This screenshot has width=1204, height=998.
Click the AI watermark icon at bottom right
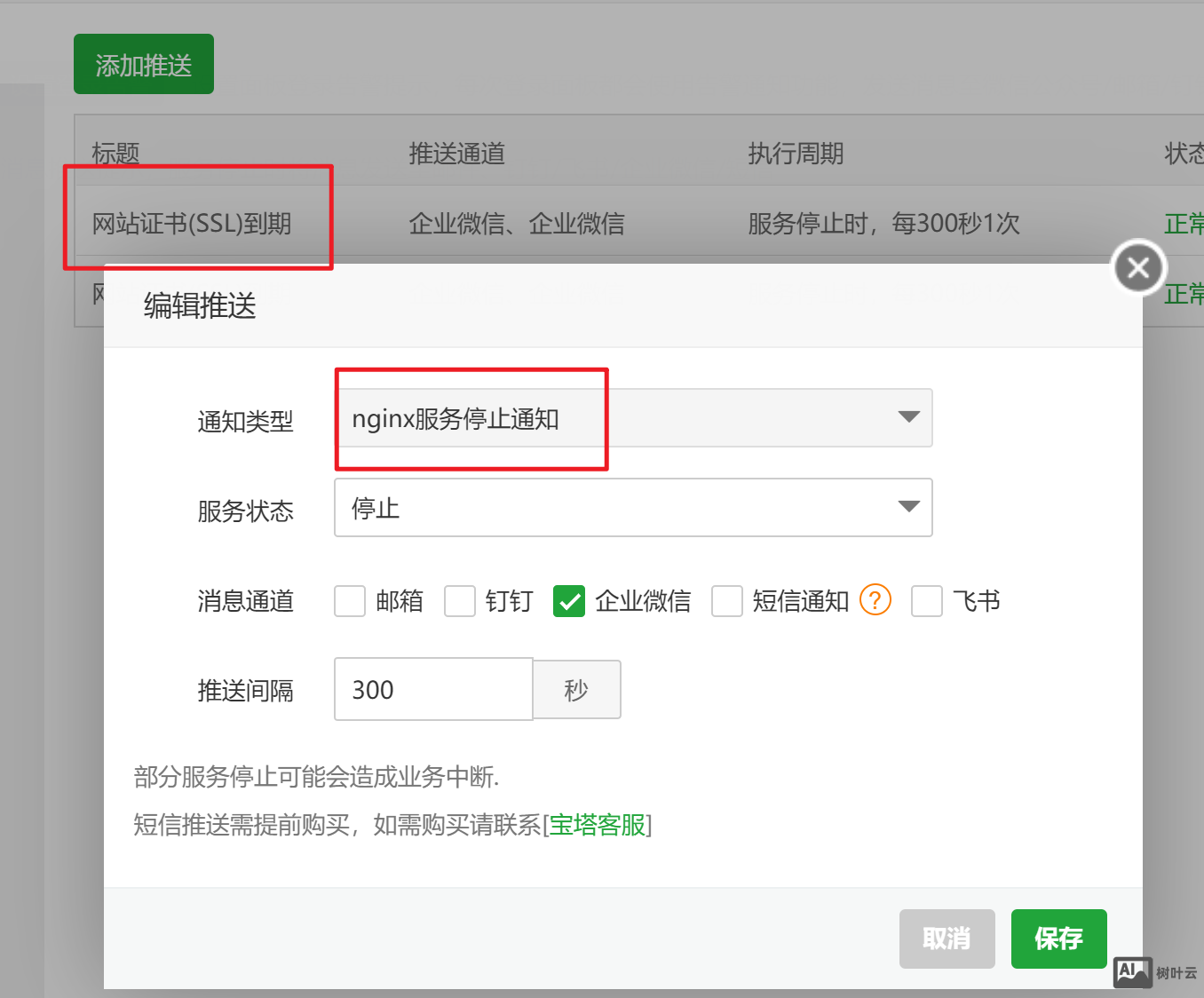(1132, 971)
